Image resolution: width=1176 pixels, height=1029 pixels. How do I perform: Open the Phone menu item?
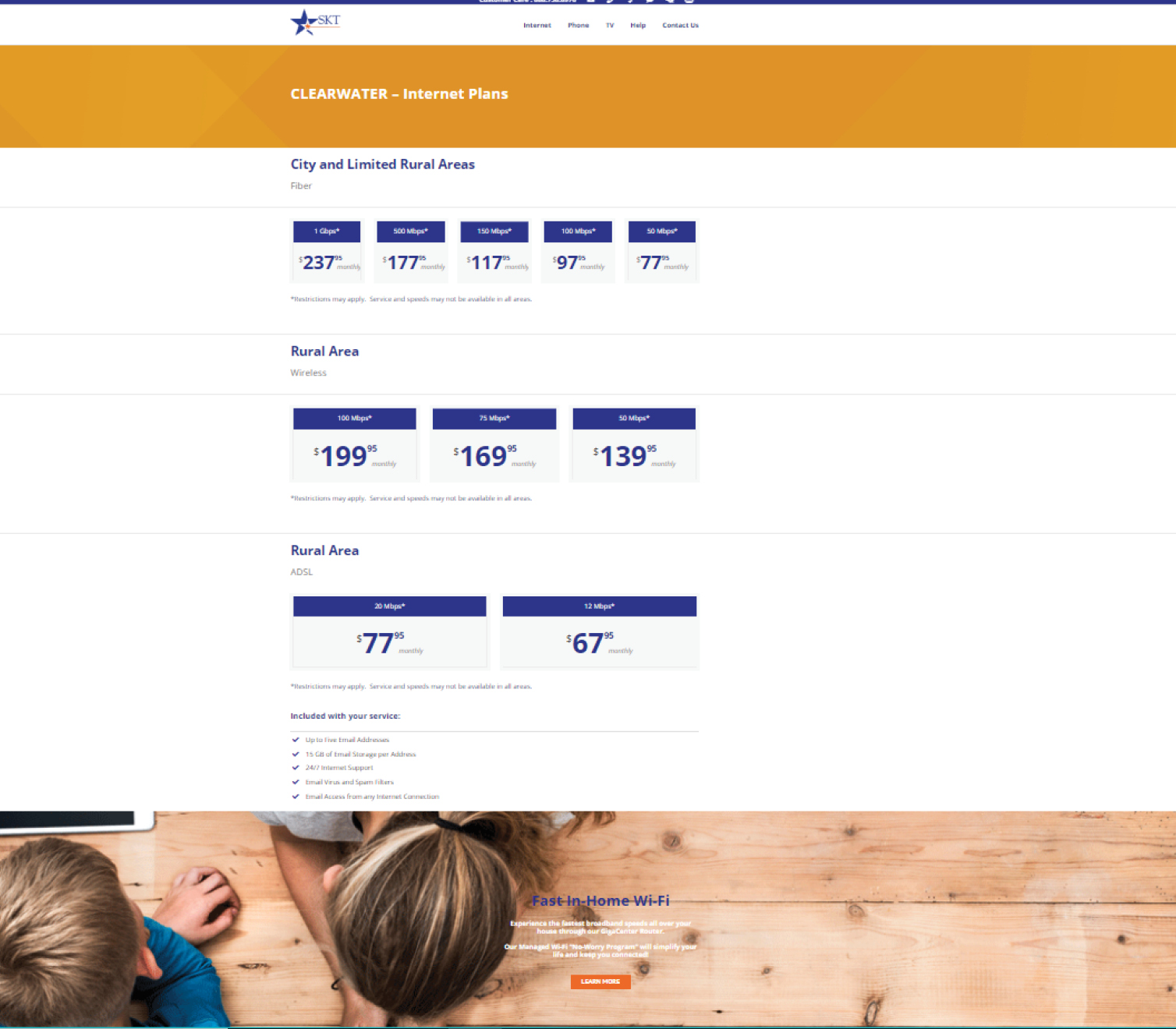(578, 26)
